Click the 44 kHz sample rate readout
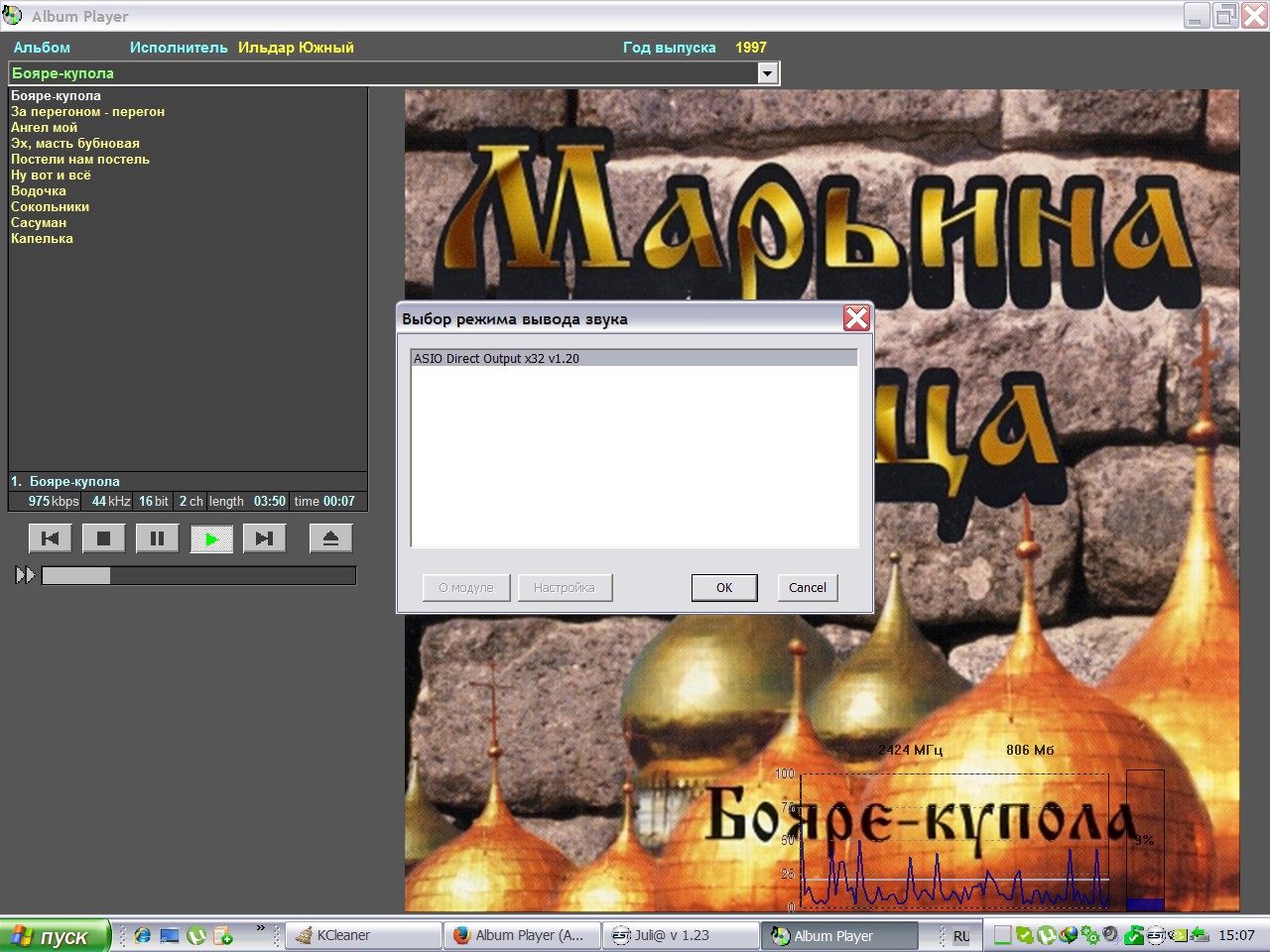 tap(111, 502)
